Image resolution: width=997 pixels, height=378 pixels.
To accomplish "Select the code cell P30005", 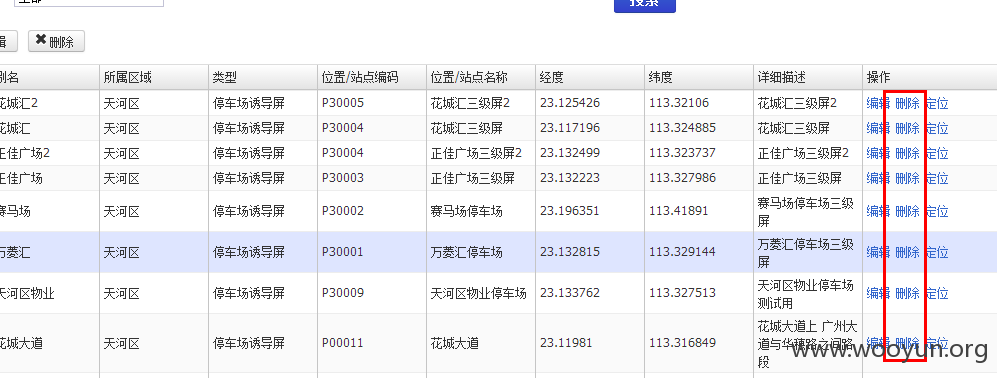I will tap(343, 102).
